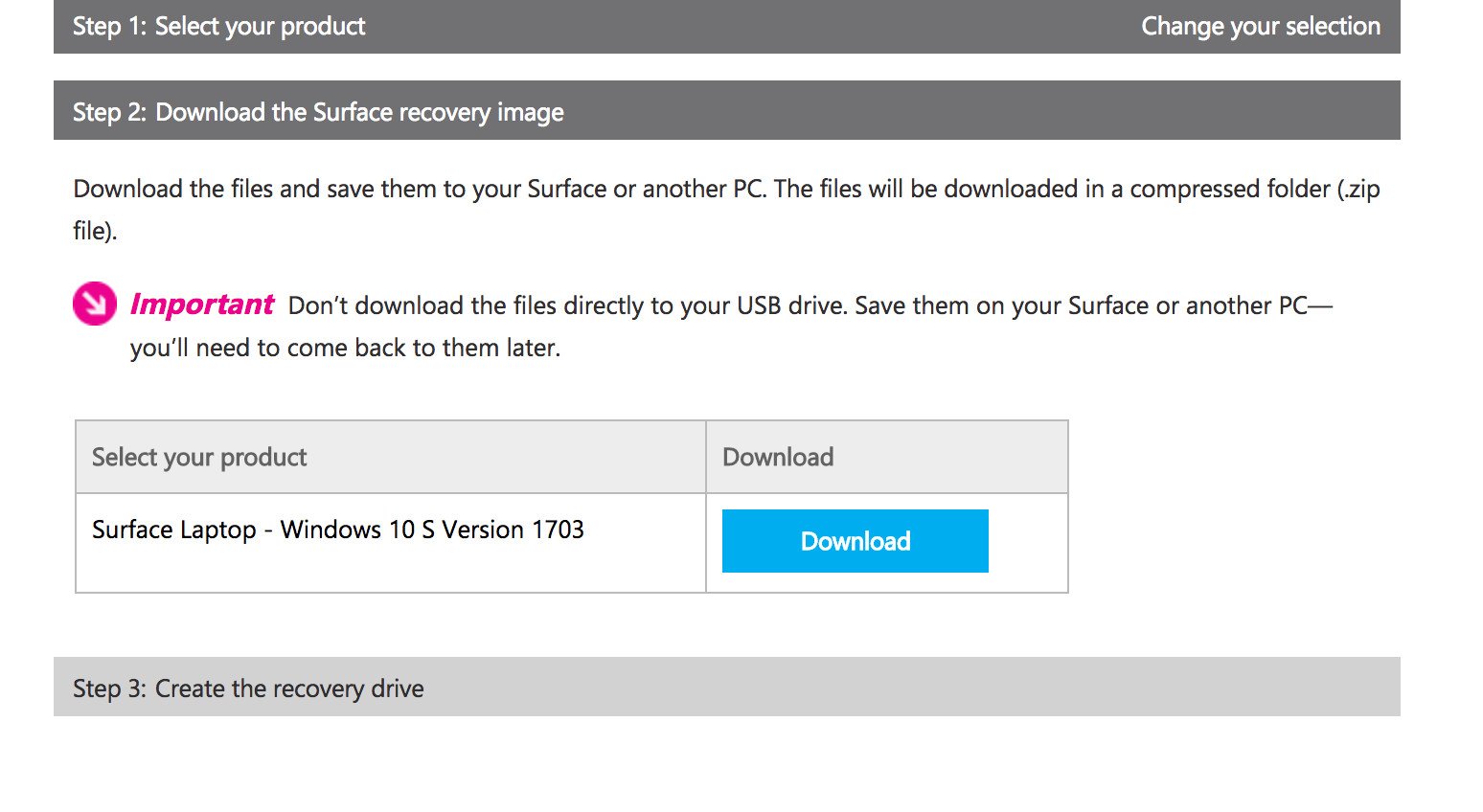This screenshot has width=1483, height=812.
Task: Click the Select your product column header
Action: click(x=198, y=457)
